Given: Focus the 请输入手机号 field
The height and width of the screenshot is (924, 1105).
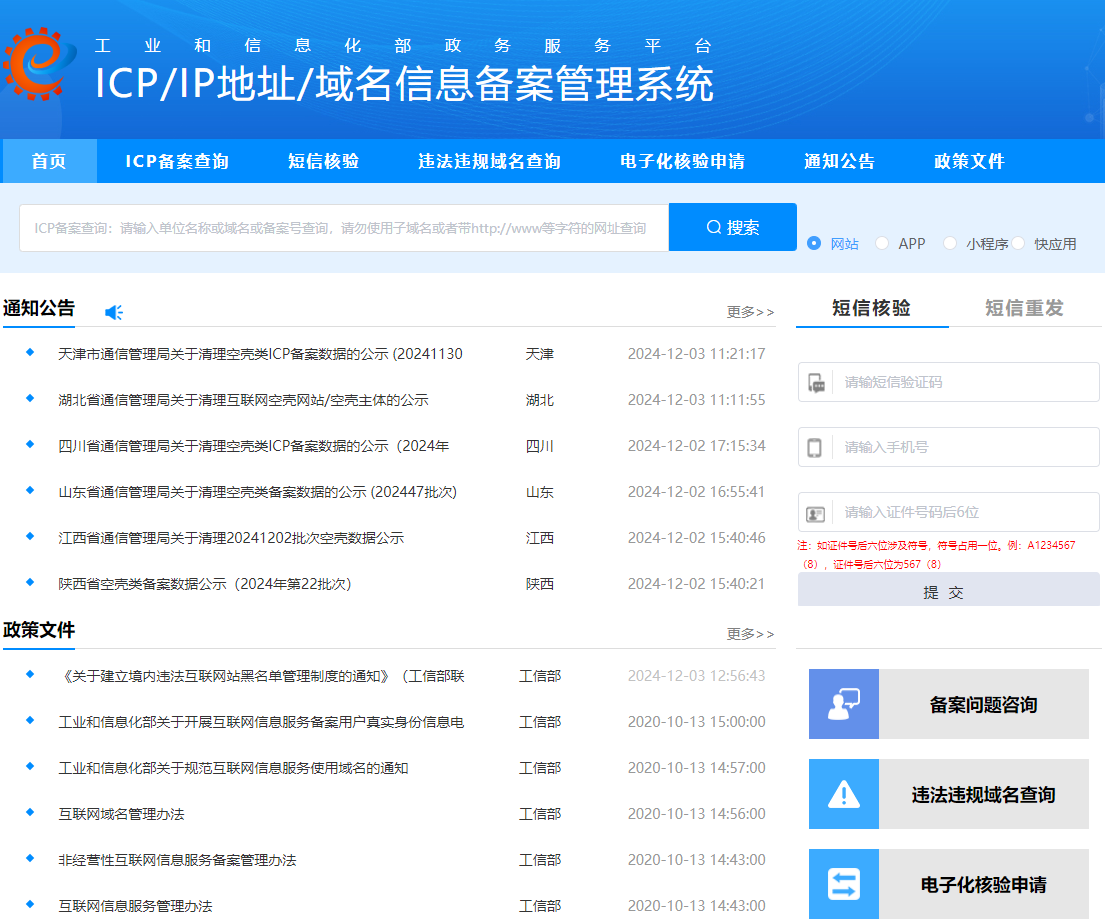Looking at the screenshot, I should pyautogui.click(x=949, y=447).
